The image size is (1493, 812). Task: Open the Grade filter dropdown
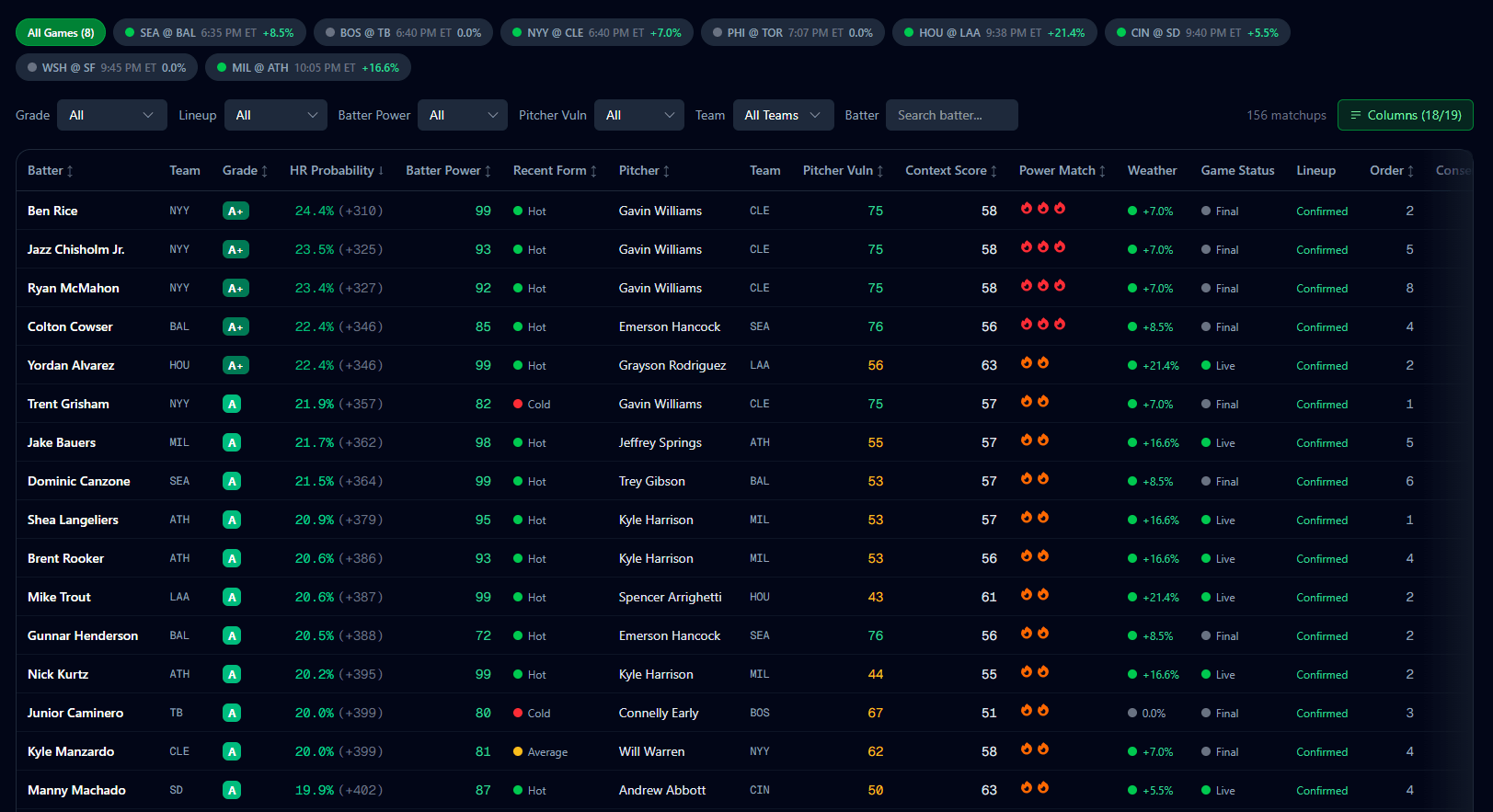click(x=112, y=115)
